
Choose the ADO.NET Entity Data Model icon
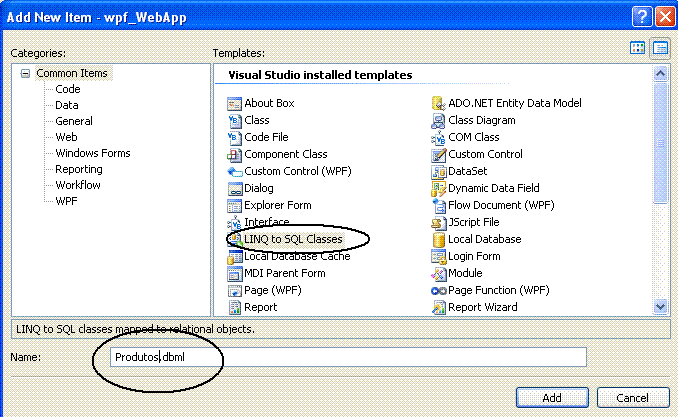point(438,103)
